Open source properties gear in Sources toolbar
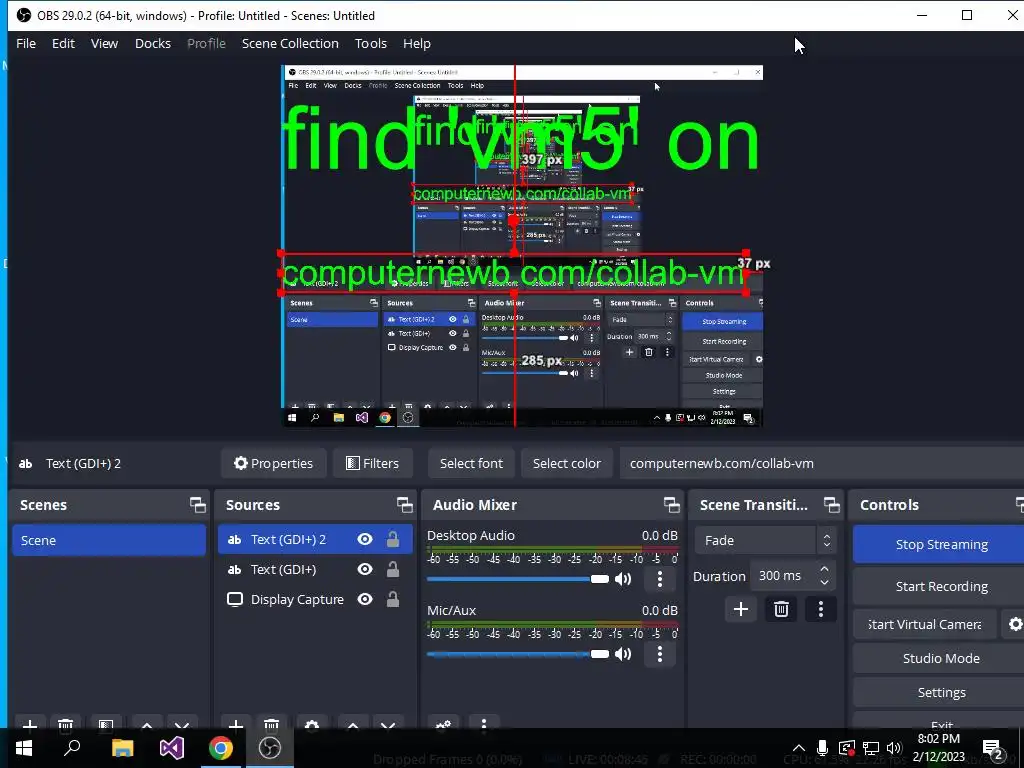 312,724
